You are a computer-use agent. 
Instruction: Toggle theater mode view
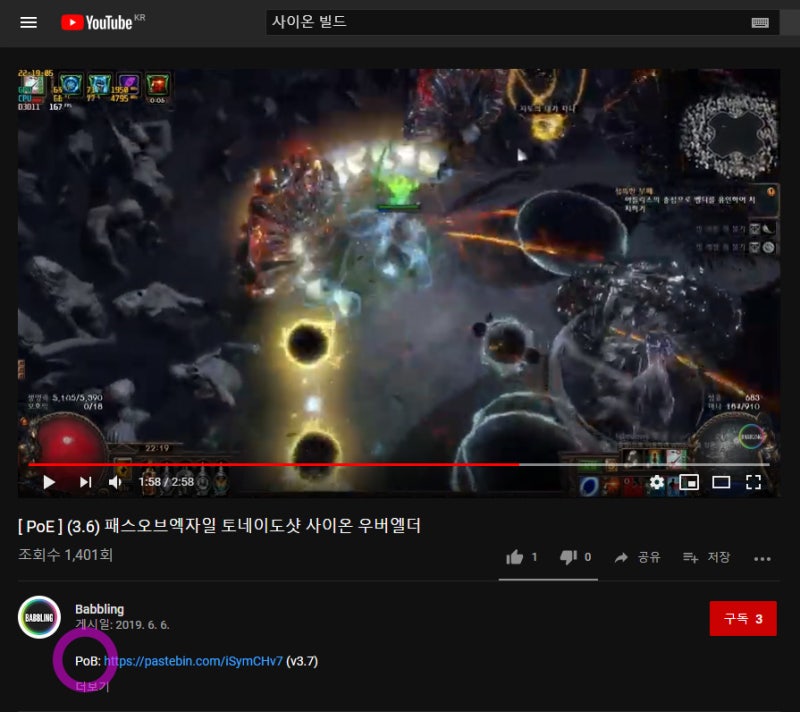point(721,482)
